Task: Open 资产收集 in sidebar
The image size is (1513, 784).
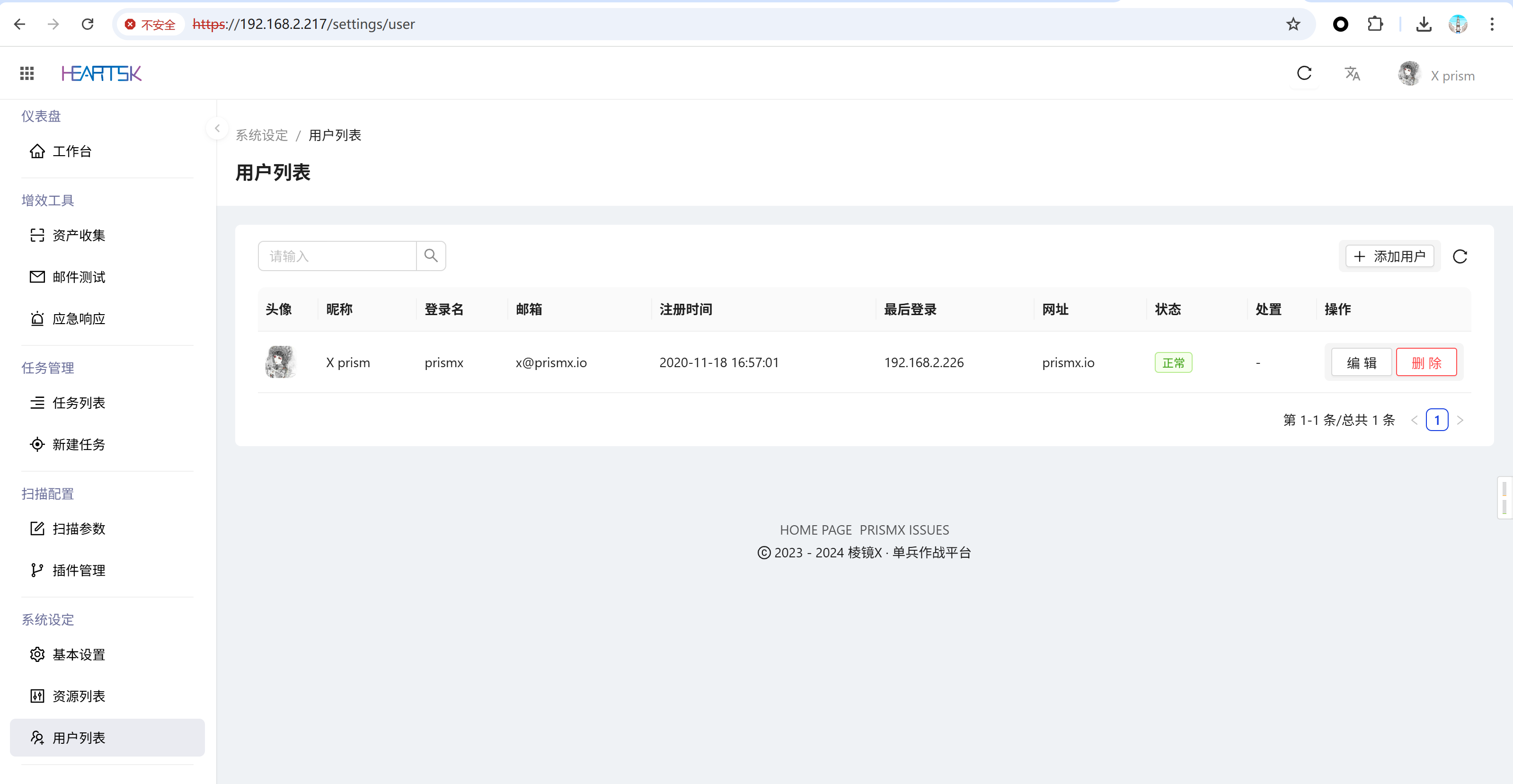Action: 79,236
